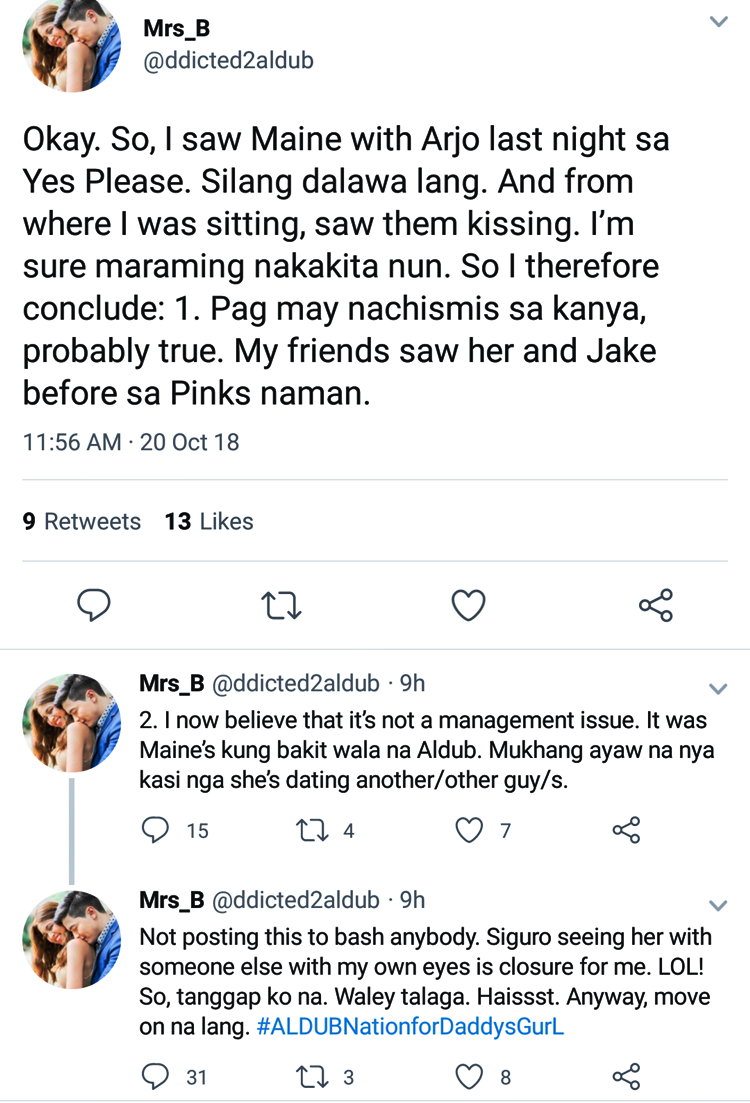This screenshot has height=1103, width=750.
Task: Open the #ALDUBNationforDaddysGurL hashtag
Action: pyautogui.click(x=410, y=1028)
